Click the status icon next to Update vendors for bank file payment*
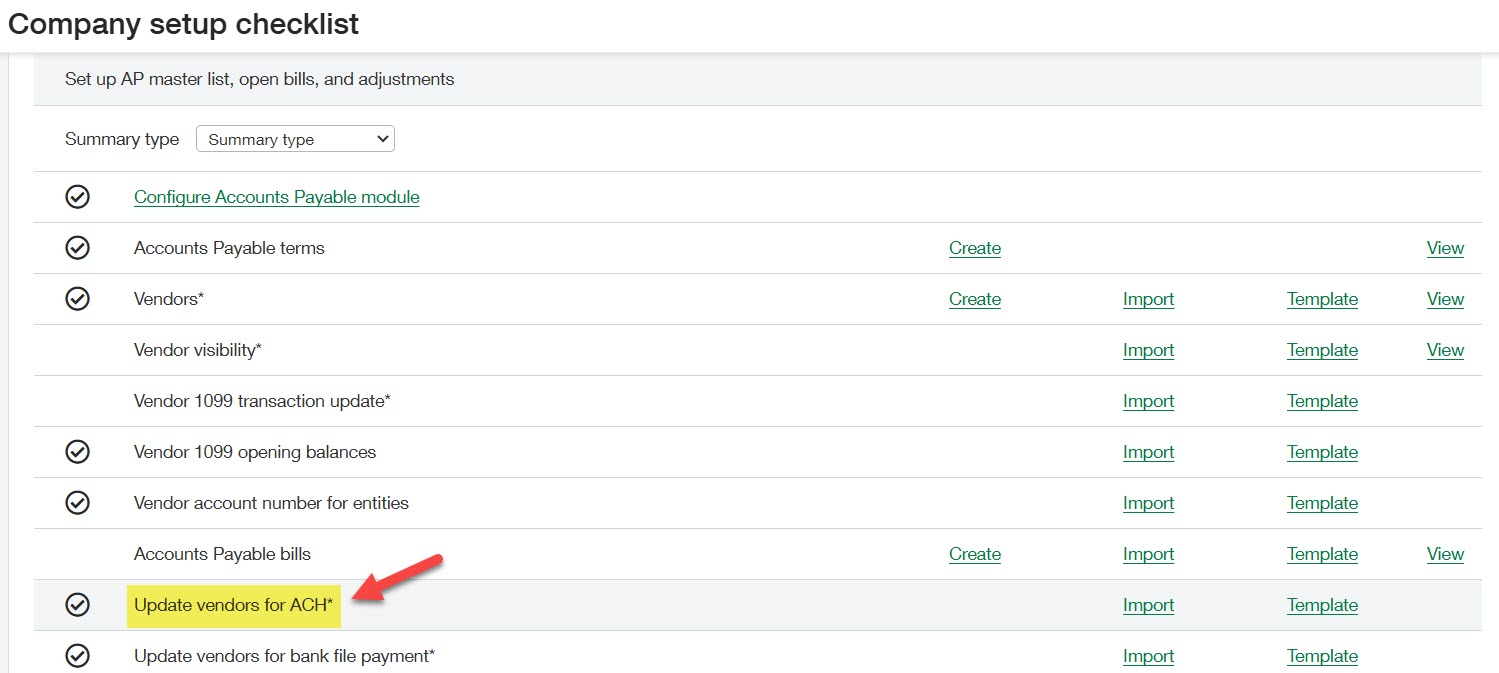The height and width of the screenshot is (673, 1499). pyautogui.click(x=78, y=656)
